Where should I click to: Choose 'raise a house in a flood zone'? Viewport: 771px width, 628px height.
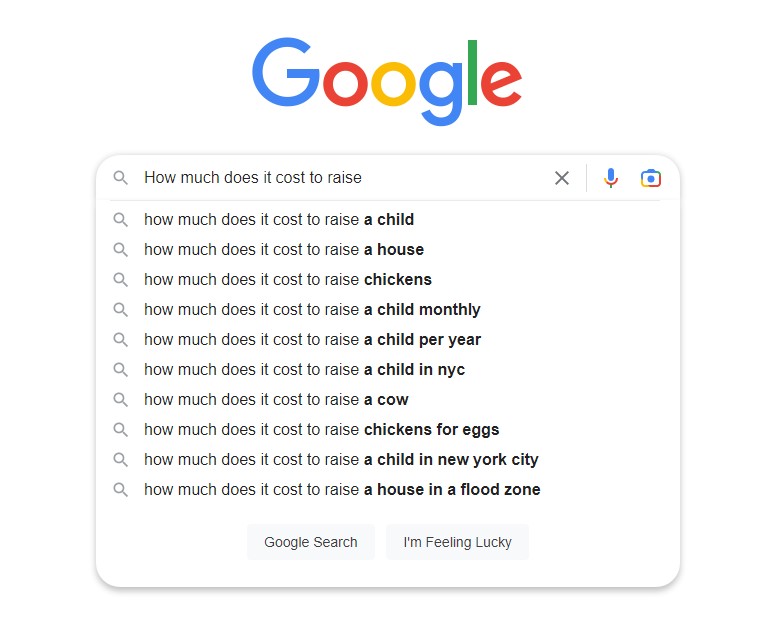click(x=387, y=489)
